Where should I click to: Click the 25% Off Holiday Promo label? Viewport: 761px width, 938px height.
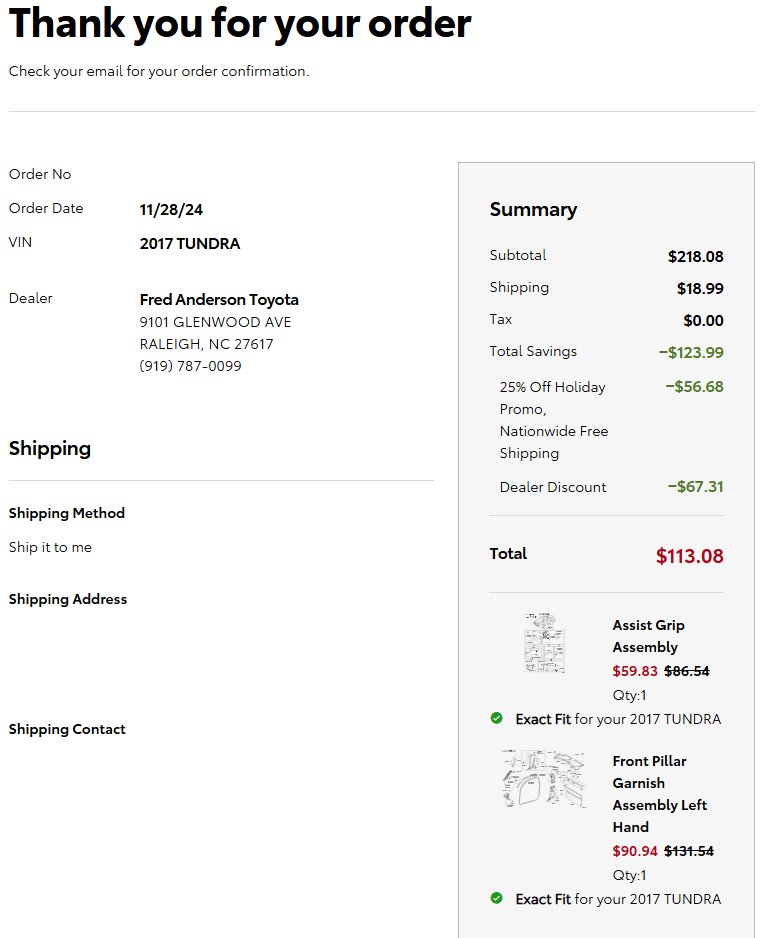(x=553, y=420)
